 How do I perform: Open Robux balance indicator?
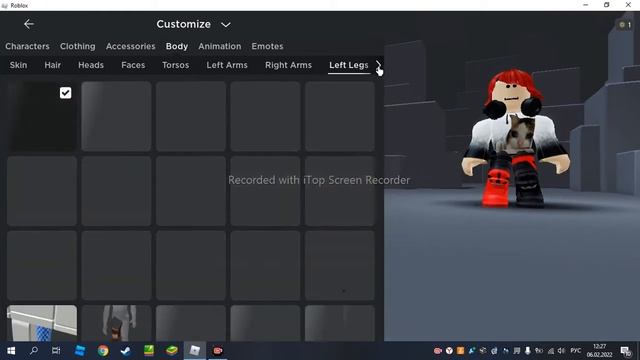[x=624, y=25]
